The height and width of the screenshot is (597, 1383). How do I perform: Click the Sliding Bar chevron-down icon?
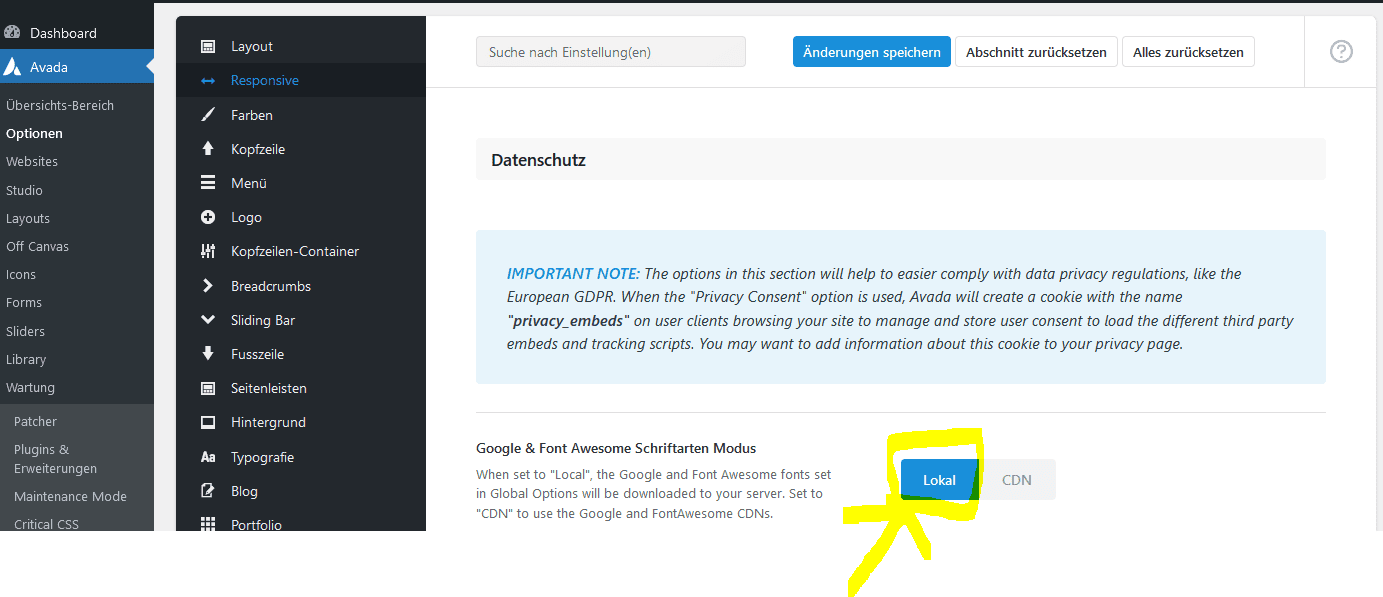click(x=208, y=320)
